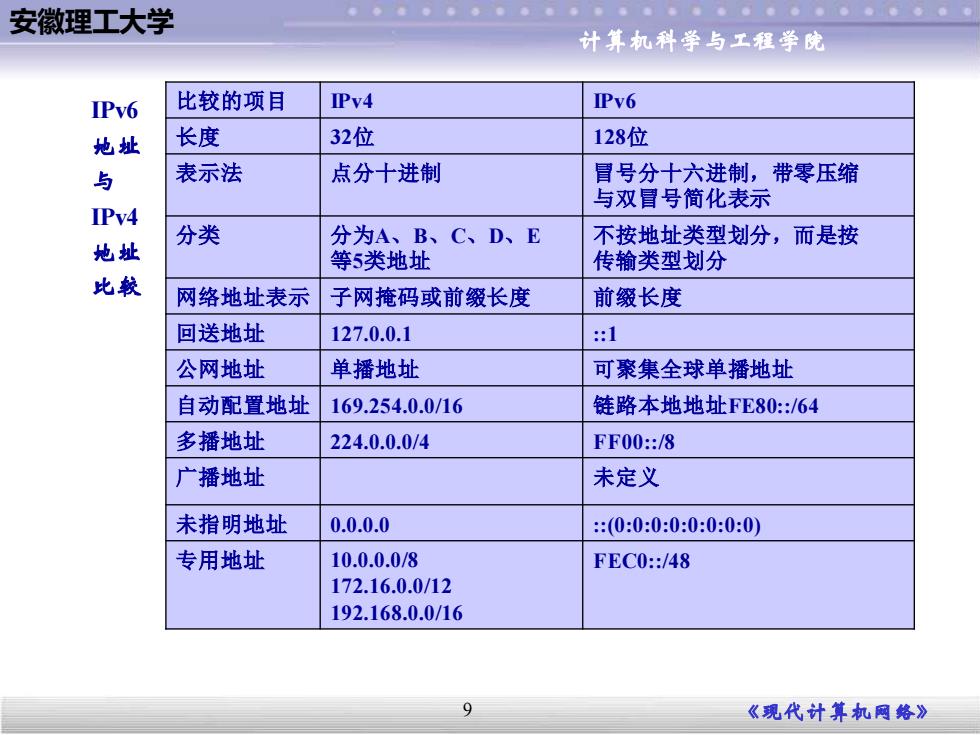Click the 未指明地址 row label

pyautogui.click(x=243, y=523)
